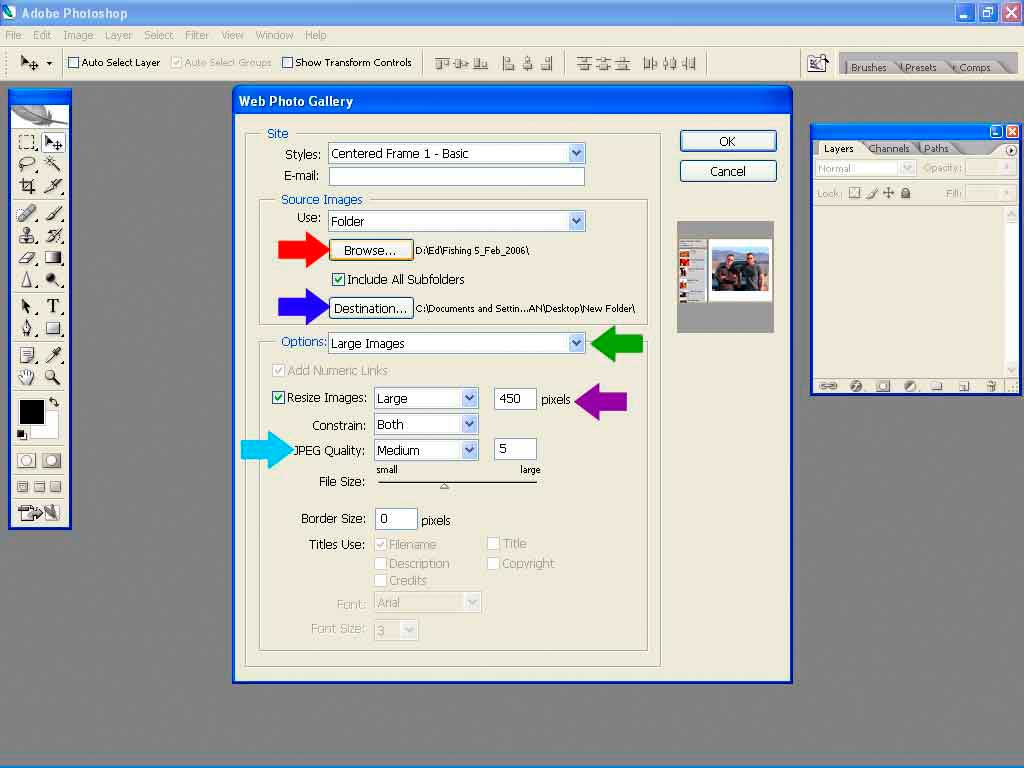Open the File menu

(13, 35)
